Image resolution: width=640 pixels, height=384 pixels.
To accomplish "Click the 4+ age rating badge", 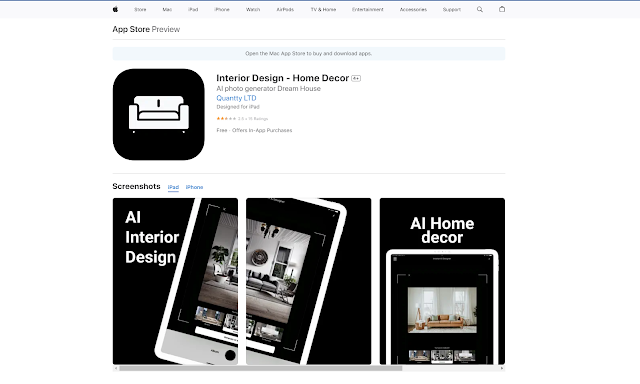I will click(356, 78).
